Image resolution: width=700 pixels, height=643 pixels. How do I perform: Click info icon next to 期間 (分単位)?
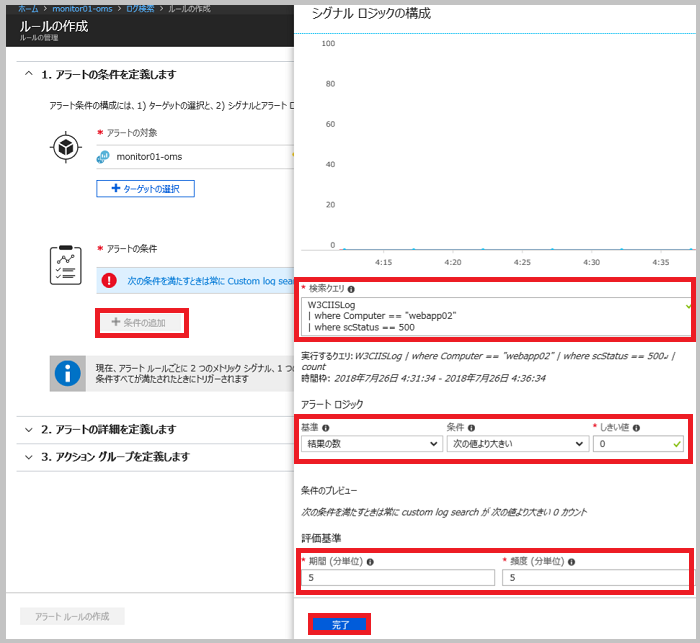click(x=370, y=562)
